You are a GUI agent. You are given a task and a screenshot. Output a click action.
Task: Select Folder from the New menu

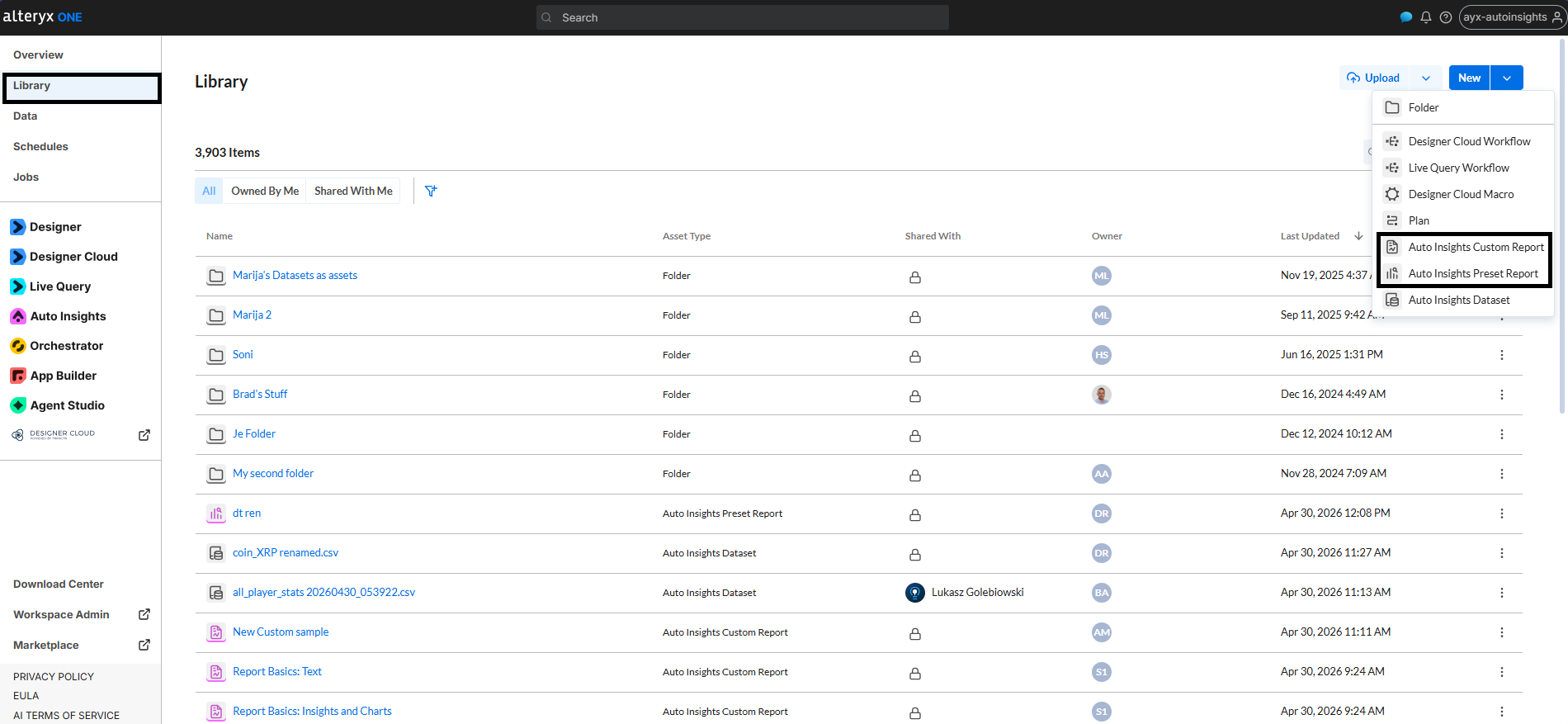pos(1463,107)
